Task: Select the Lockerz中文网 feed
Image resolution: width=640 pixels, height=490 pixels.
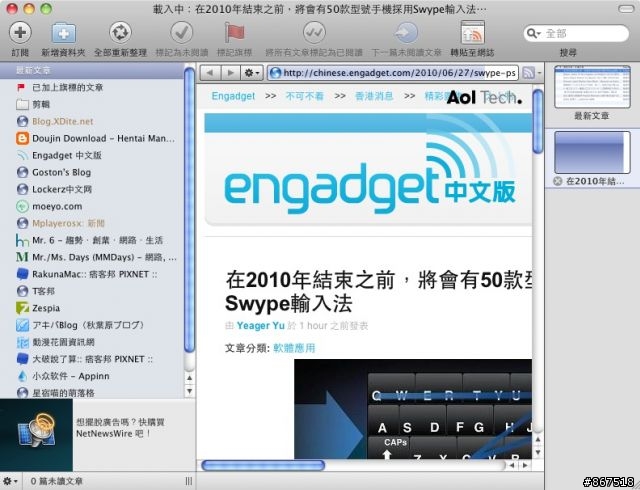Action: pos(92,189)
